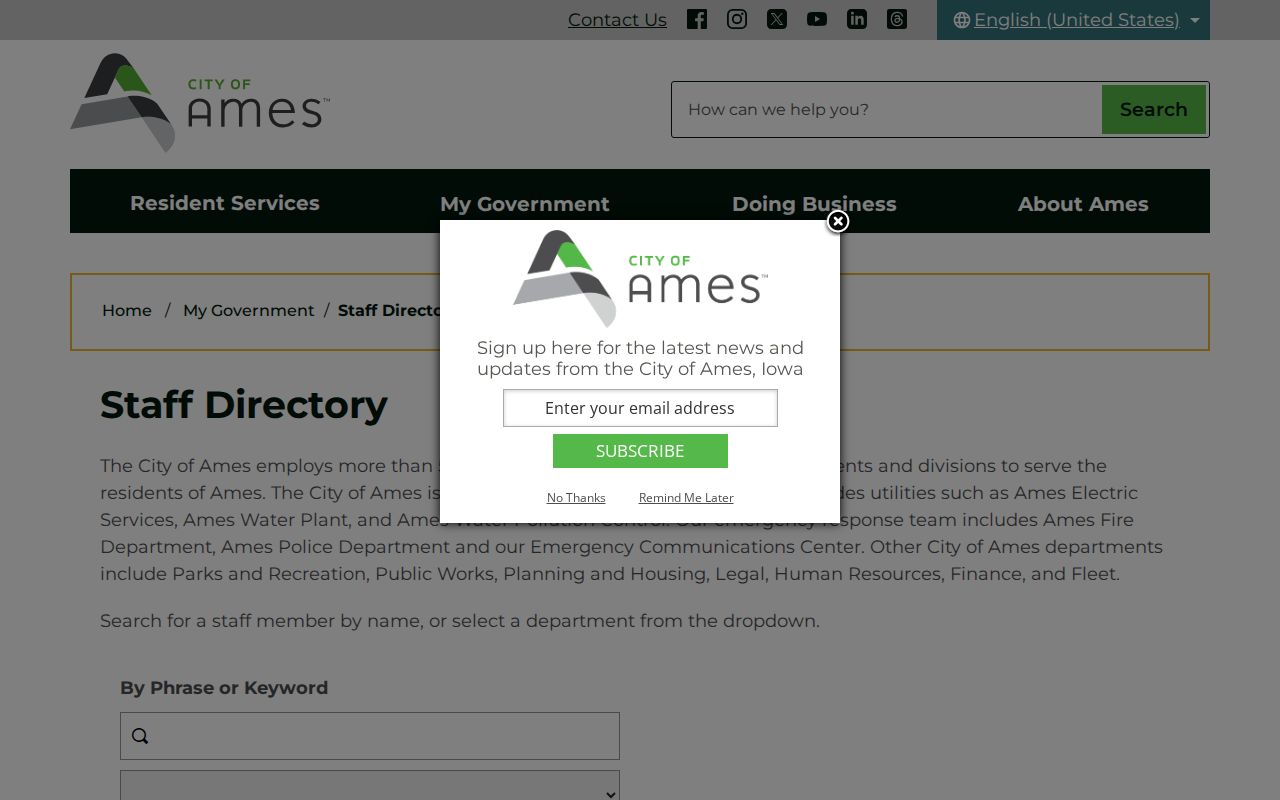
Task: Go to Home in the breadcrumb
Action: pyautogui.click(x=127, y=310)
